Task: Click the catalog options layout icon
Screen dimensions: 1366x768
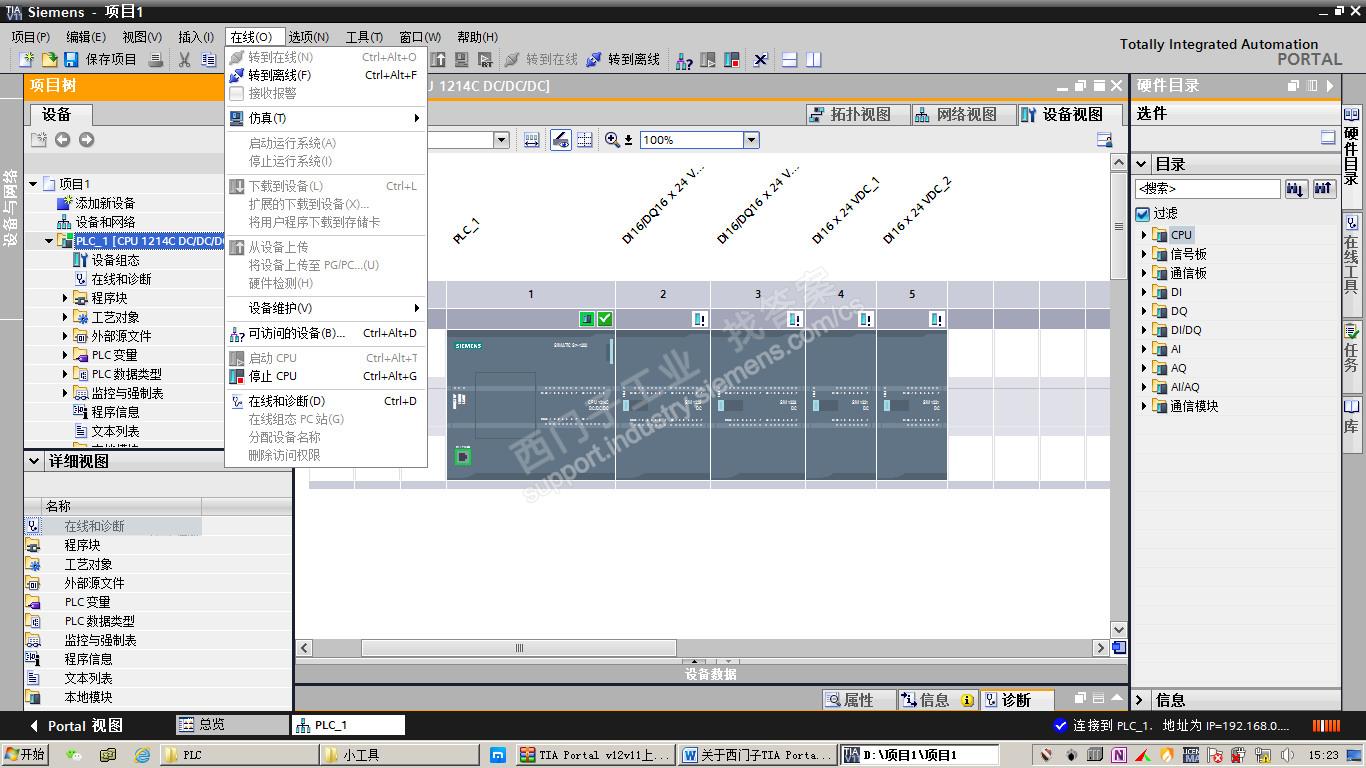Action: click(x=1328, y=138)
